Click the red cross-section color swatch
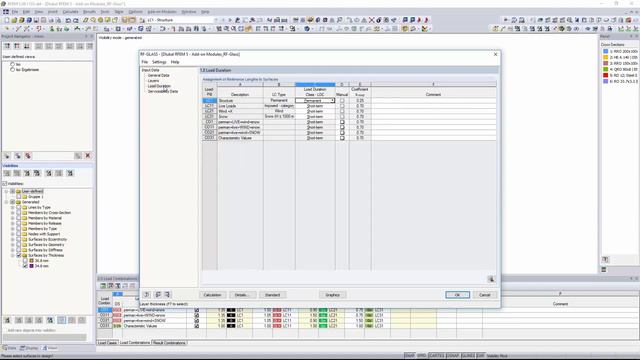640x360 pixels. [606, 76]
